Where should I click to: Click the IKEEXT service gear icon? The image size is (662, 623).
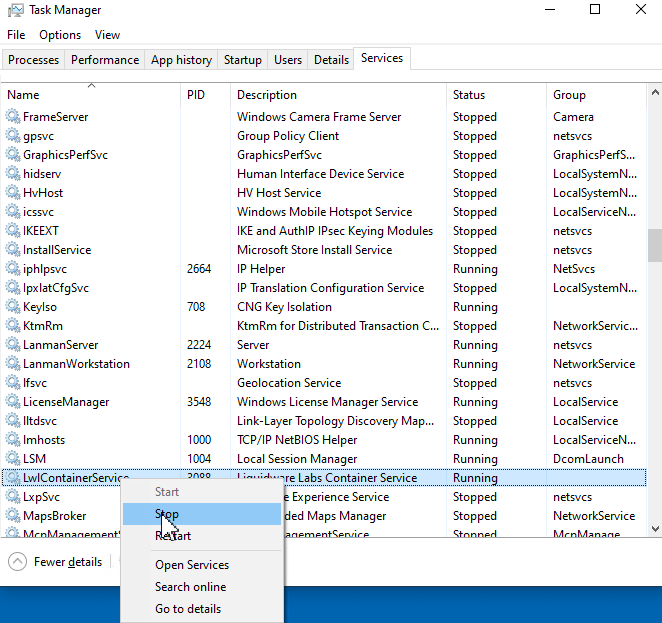(x=13, y=230)
